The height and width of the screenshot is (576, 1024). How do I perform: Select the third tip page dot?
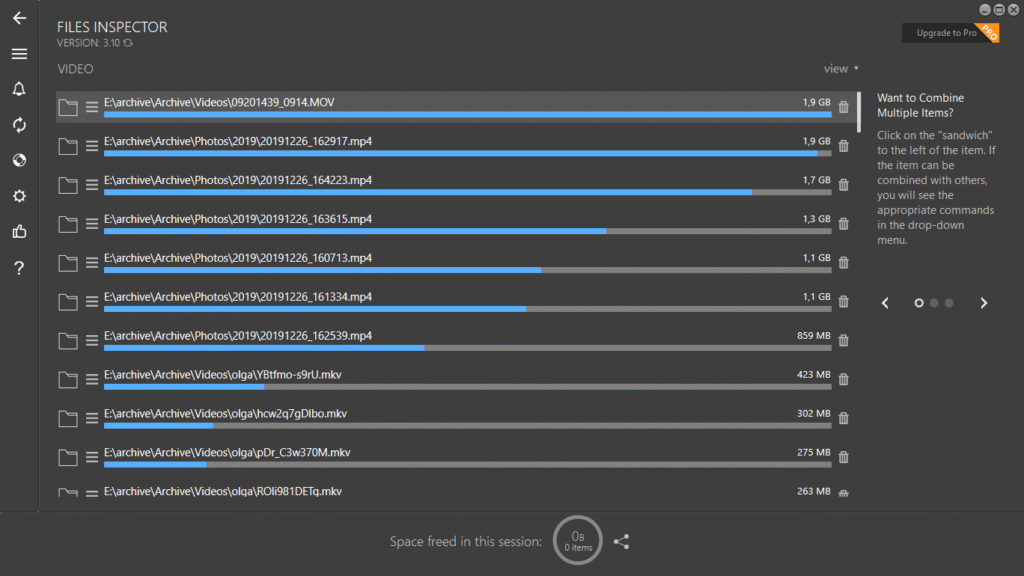949,303
